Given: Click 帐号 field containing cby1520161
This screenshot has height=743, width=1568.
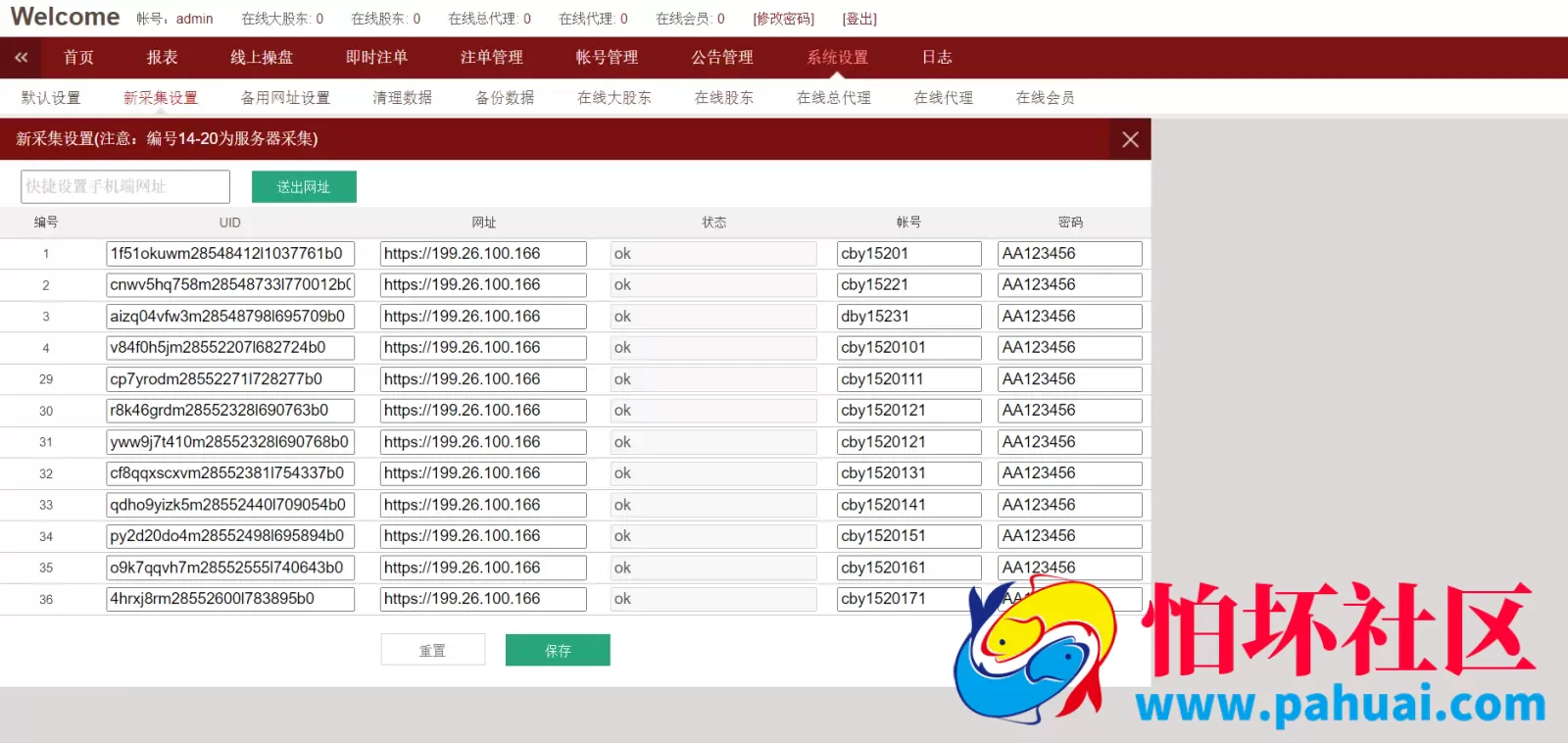Looking at the screenshot, I should coord(909,568).
